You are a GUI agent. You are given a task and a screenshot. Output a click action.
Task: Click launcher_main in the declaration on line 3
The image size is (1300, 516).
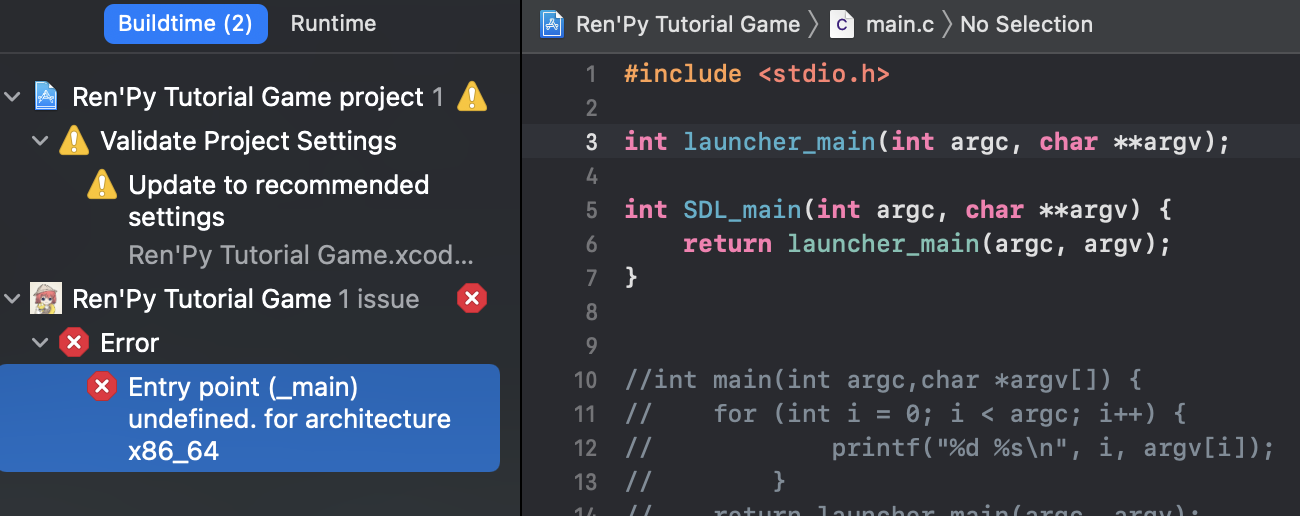pyautogui.click(x=781, y=142)
